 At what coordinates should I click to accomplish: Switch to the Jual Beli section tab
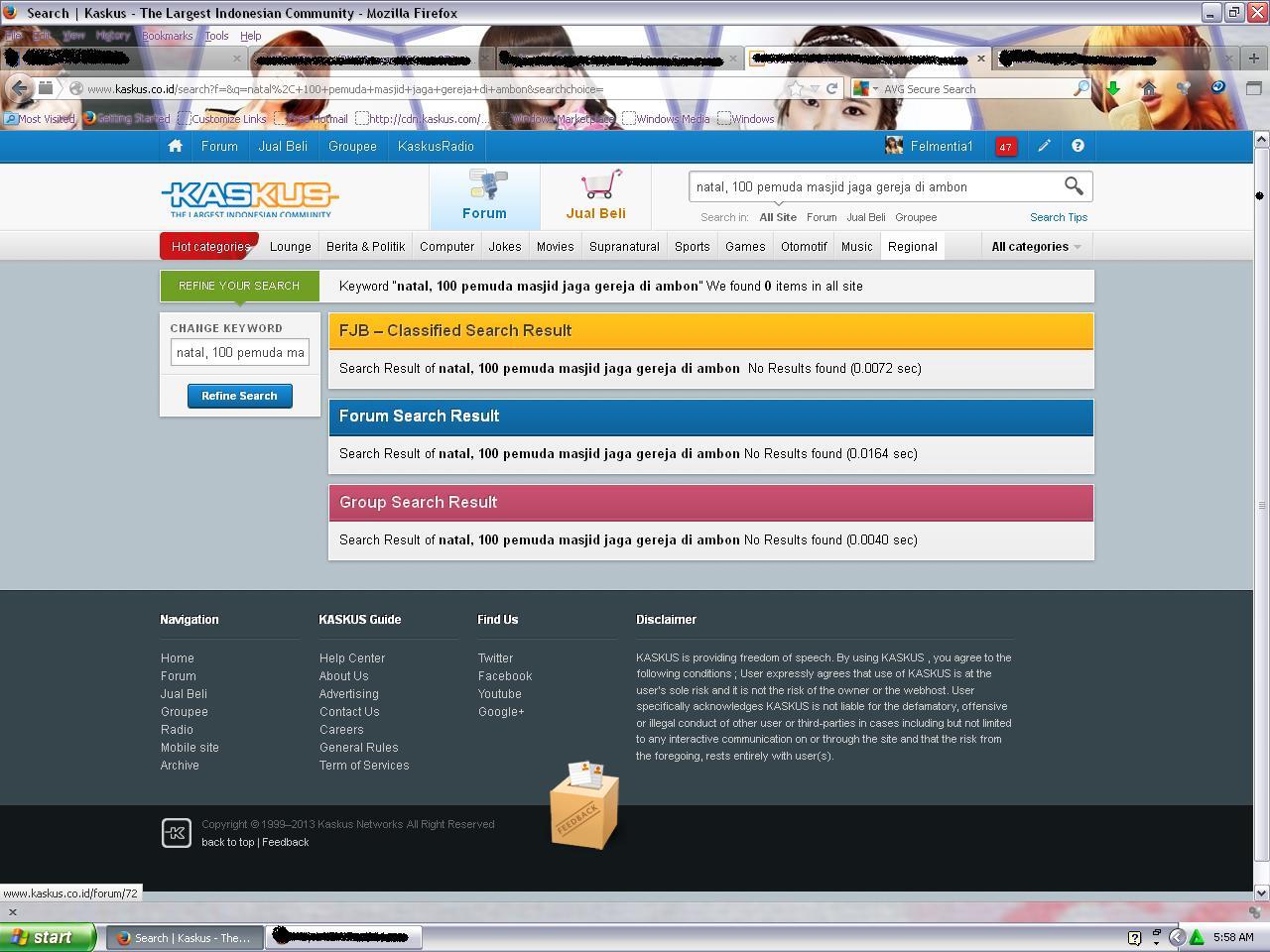[x=595, y=195]
